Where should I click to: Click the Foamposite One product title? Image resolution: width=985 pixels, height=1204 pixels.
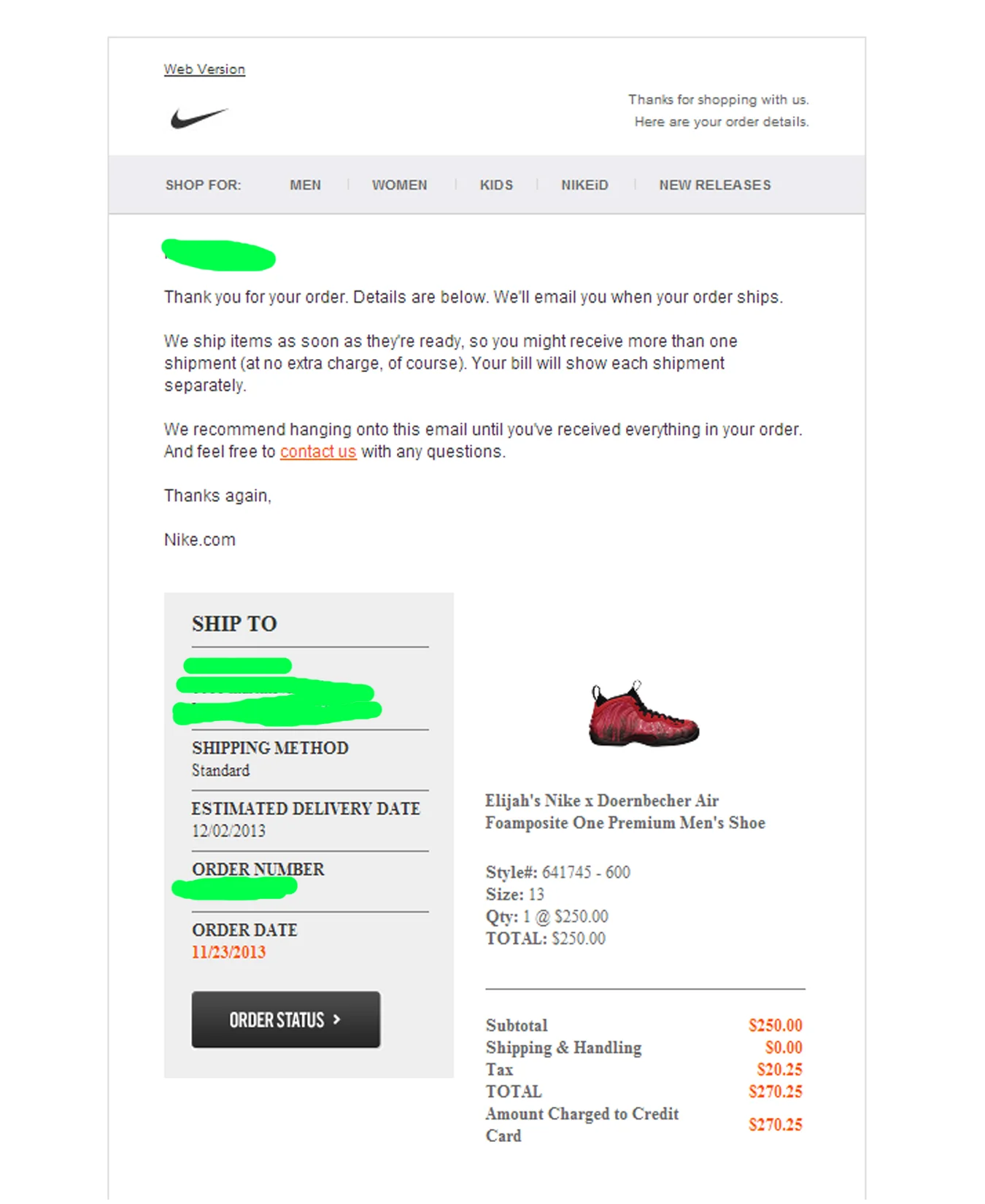[x=625, y=811]
